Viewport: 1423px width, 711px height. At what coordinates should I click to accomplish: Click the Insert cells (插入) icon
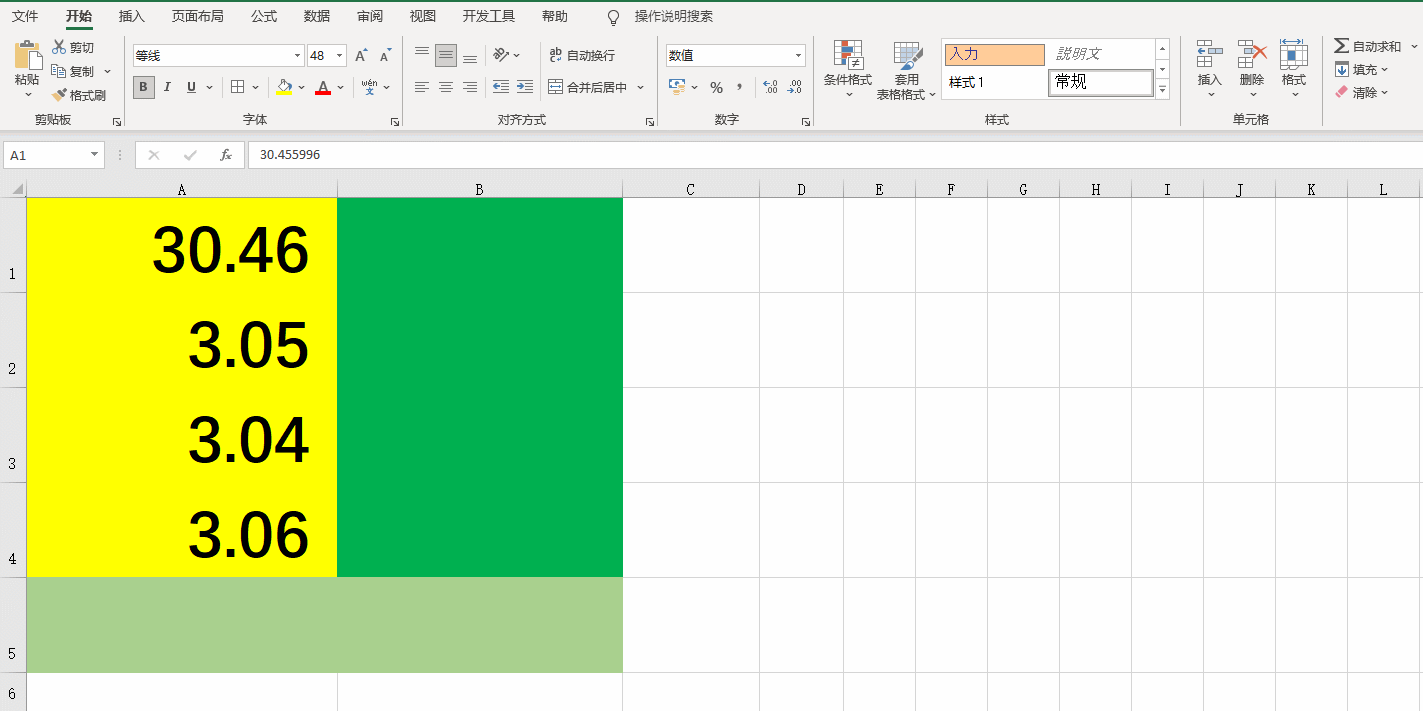click(x=1210, y=55)
